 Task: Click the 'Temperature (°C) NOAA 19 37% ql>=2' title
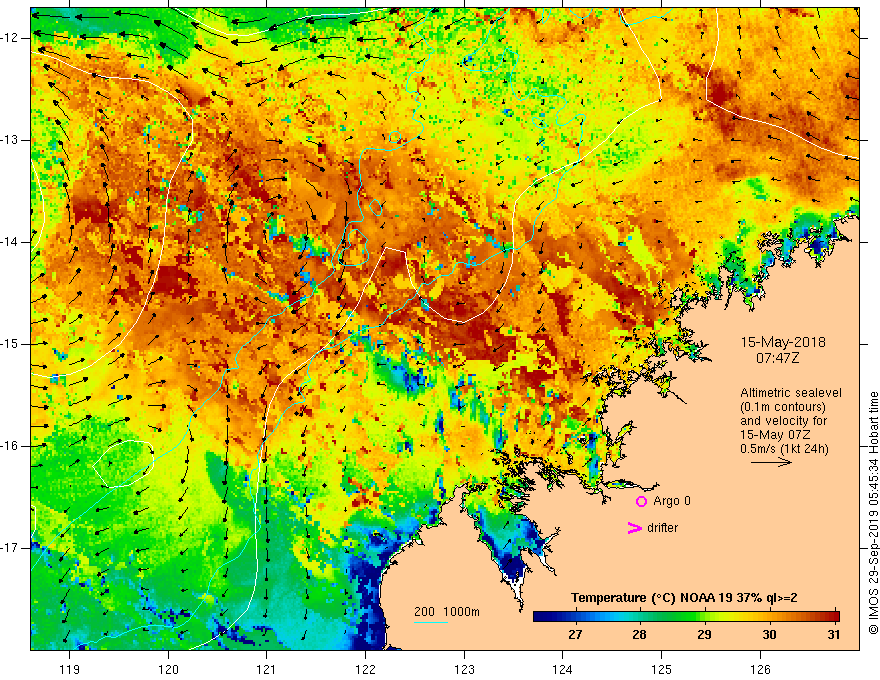pyautogui.click(x=684, y=598)
